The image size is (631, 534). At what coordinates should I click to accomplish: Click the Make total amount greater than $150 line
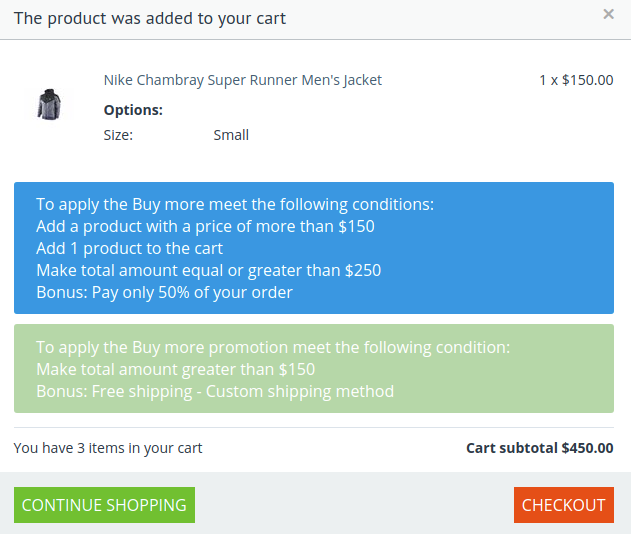click(175, 369)
